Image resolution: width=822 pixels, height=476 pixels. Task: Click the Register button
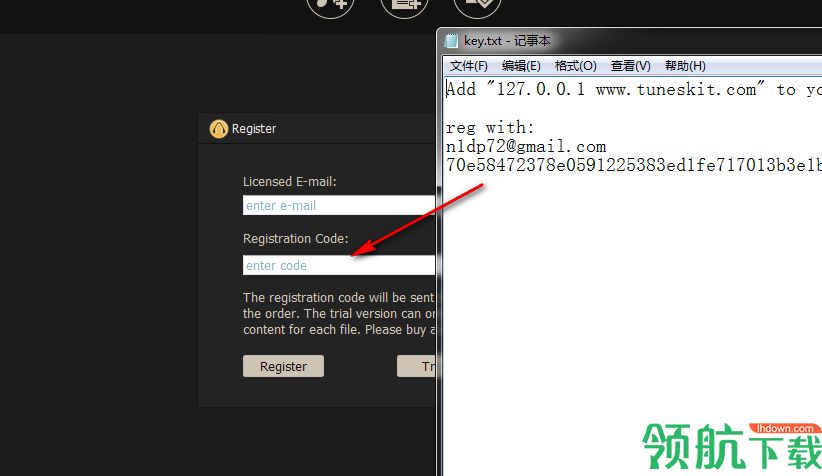click(283, 366)
